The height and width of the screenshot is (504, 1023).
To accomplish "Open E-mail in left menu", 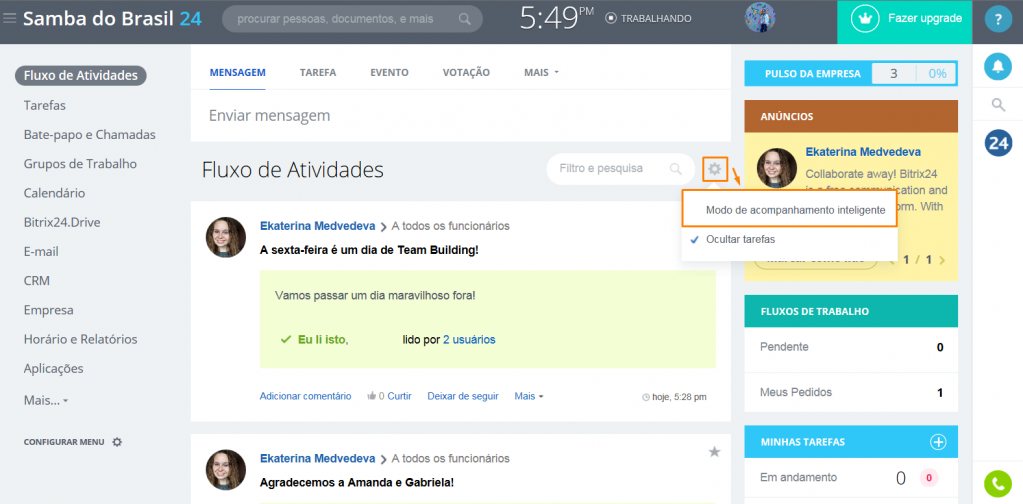I will tap(41, 252).
